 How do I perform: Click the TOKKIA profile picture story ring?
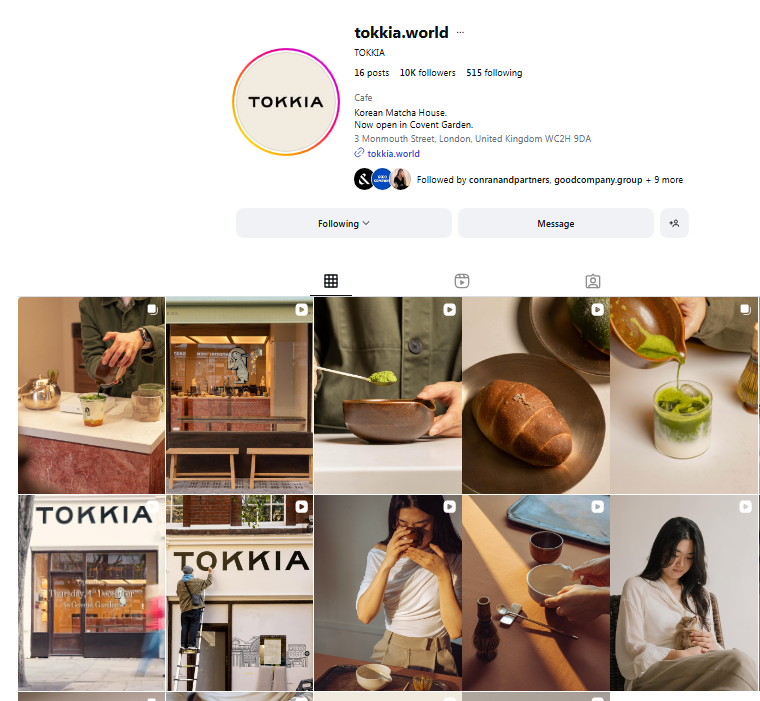(286, 102)
